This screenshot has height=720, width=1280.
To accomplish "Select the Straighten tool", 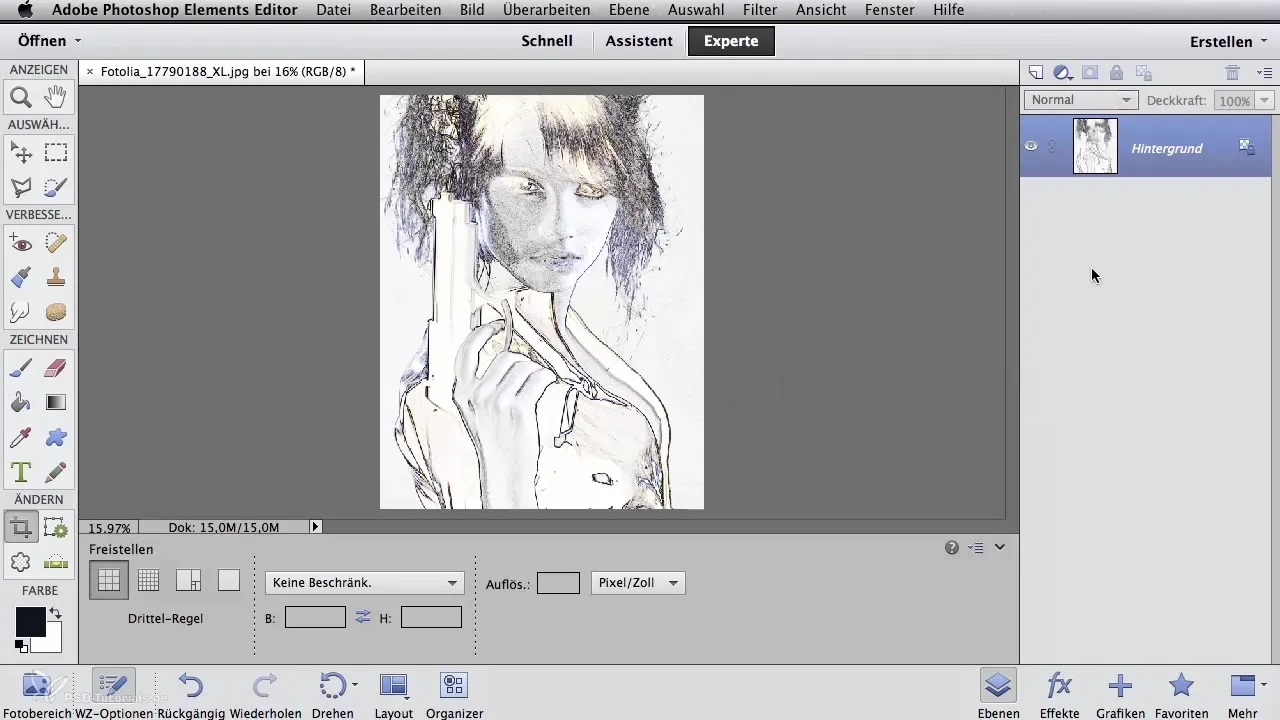I will click(56, 562).
